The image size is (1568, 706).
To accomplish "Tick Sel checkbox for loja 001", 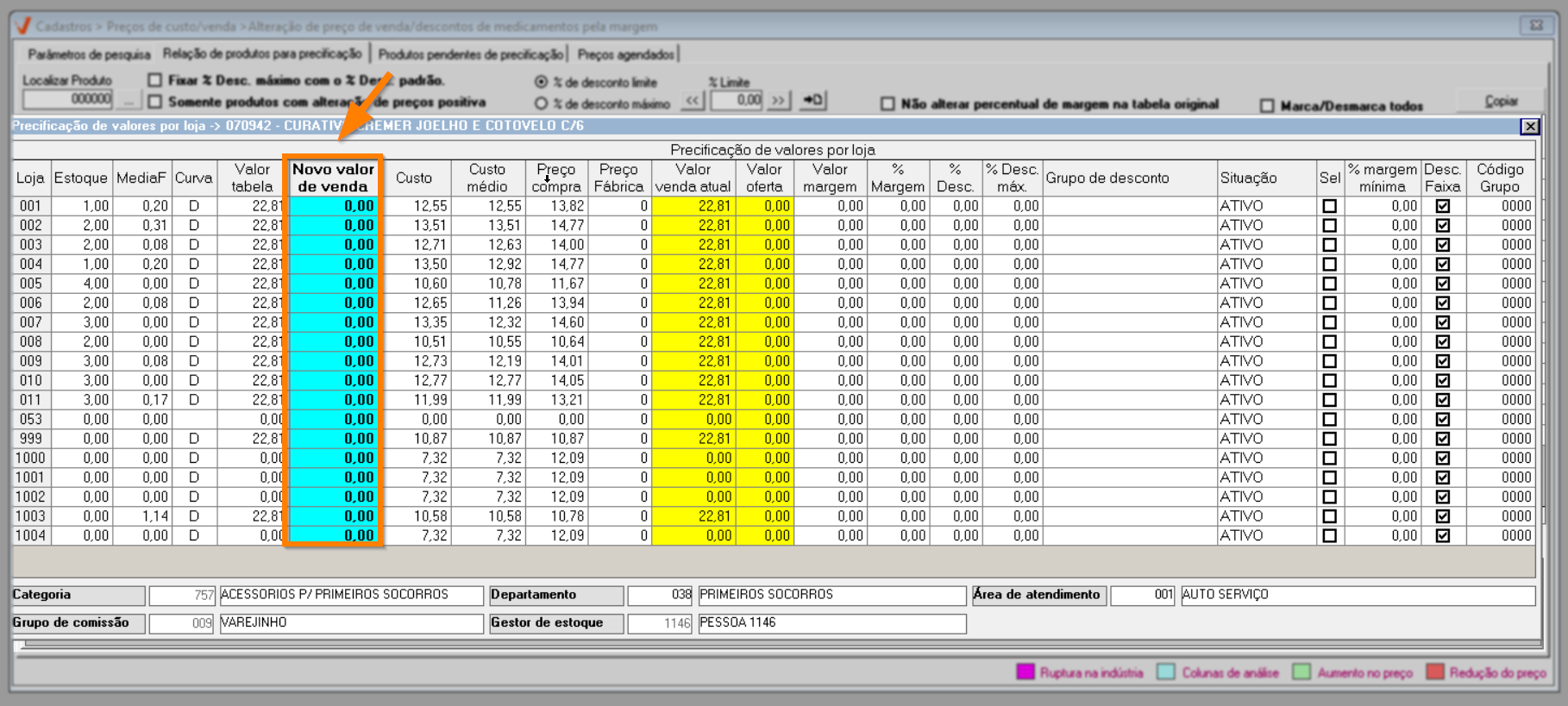I will [1329, 206].
